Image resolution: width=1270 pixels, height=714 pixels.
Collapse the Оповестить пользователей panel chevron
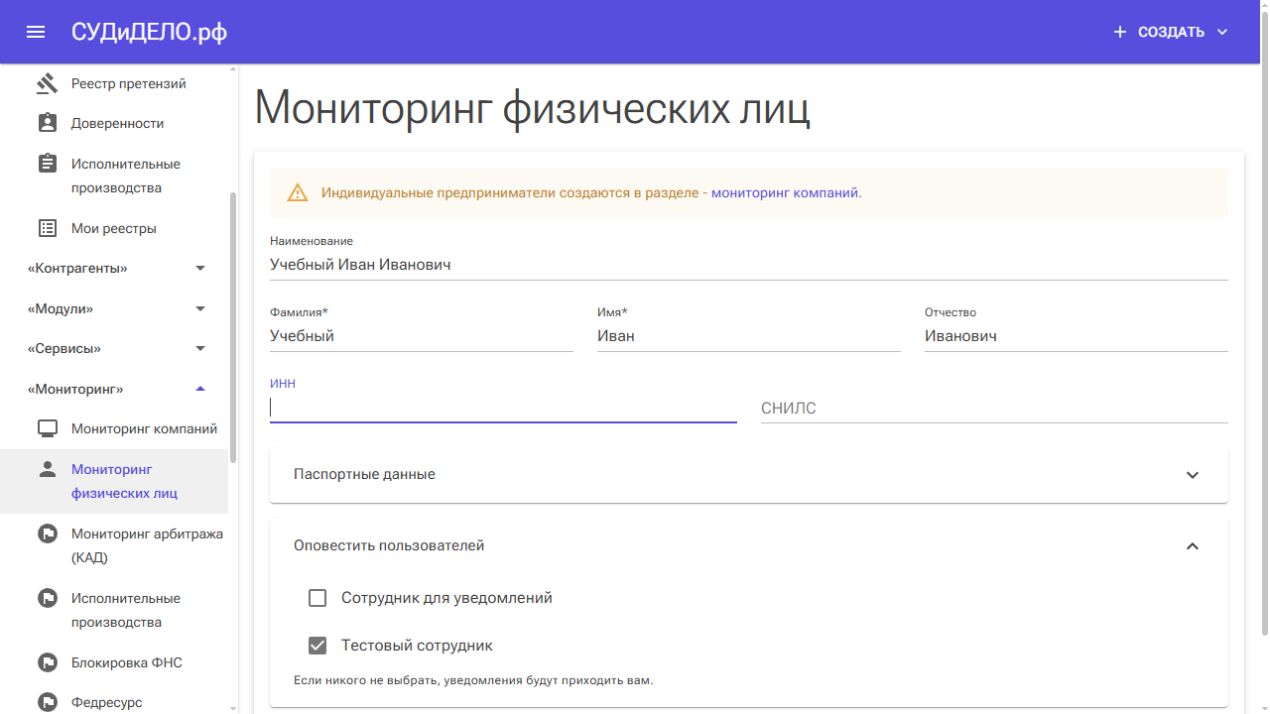1192,546
